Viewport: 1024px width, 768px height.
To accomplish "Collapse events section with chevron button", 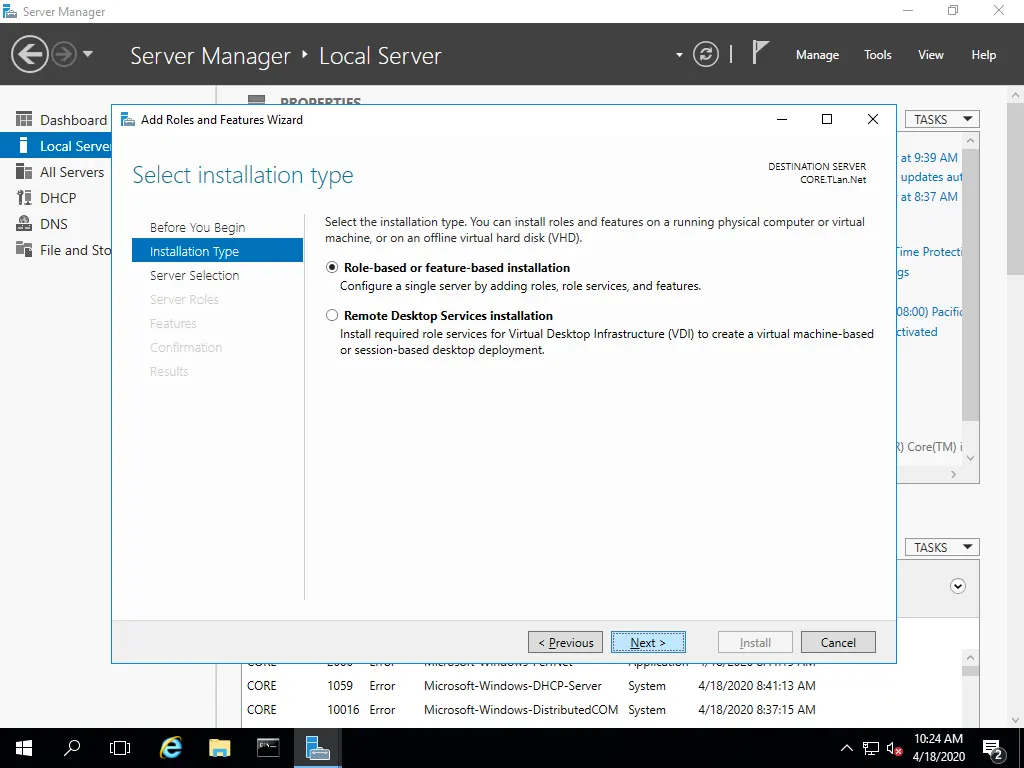I will click(958, 586).
